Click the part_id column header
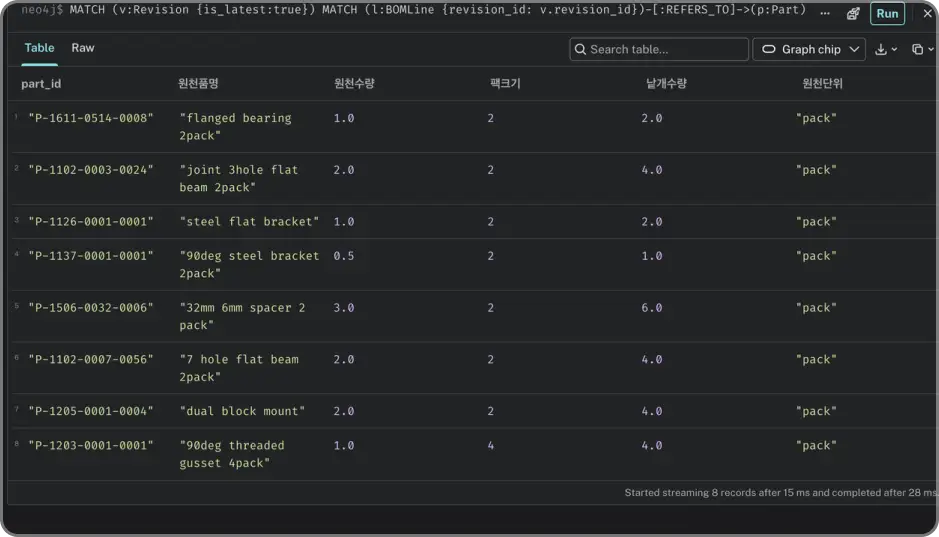939x537 pixels. [x=41, y=84]
